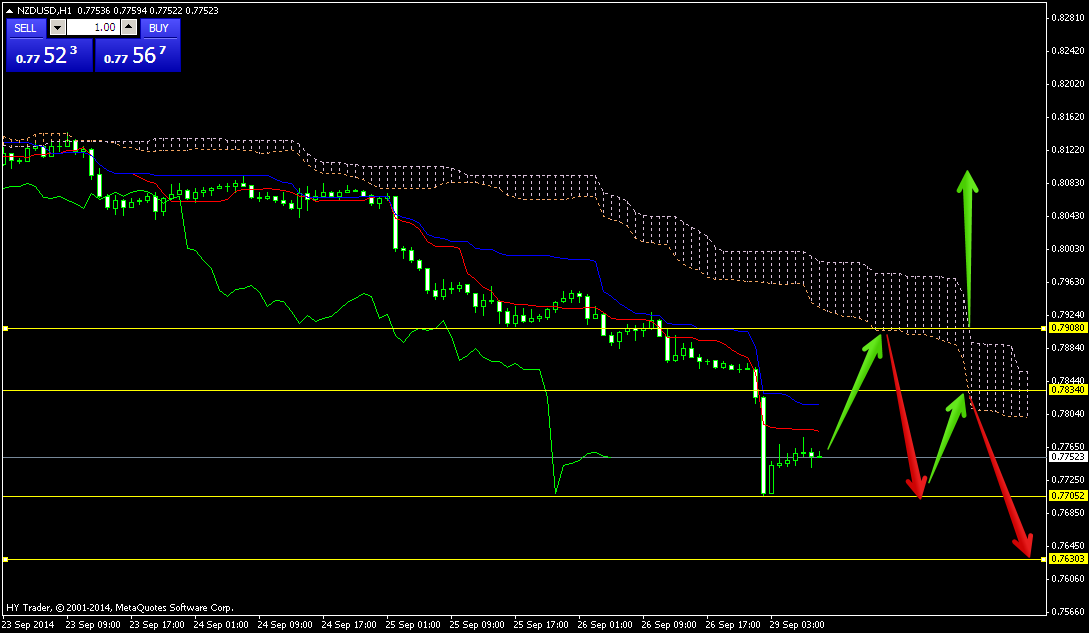
Task: Click the buy price 0.77 56 7 panel
Action: click(x=138, y=55)
